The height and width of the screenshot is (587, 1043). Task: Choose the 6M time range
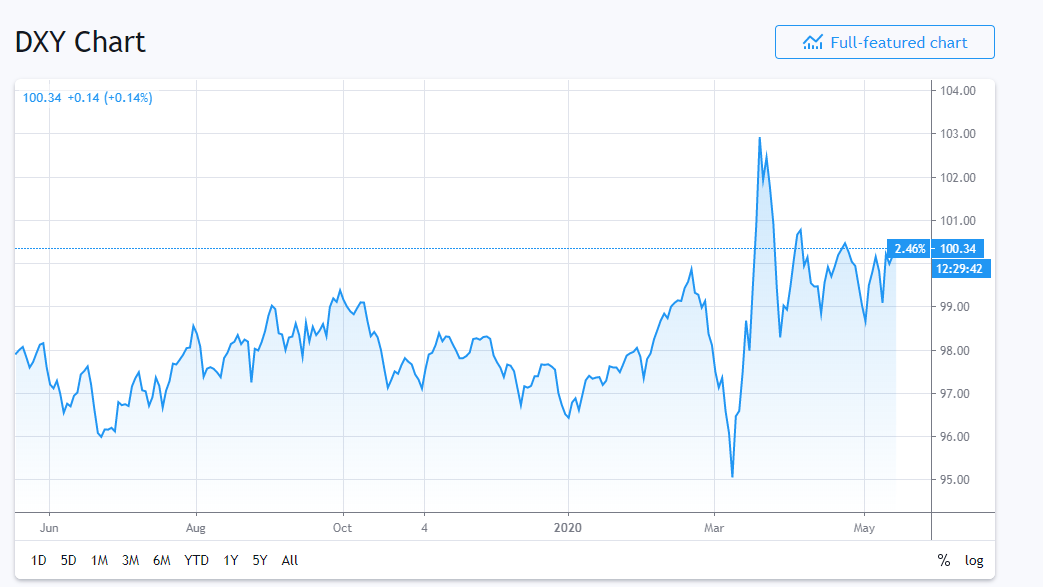[x=161, y=560]
